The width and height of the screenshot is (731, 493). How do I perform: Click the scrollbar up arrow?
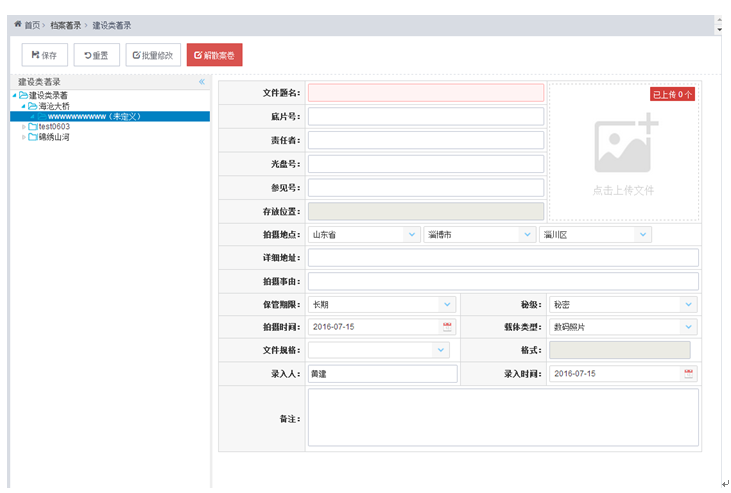click(719, 20)
